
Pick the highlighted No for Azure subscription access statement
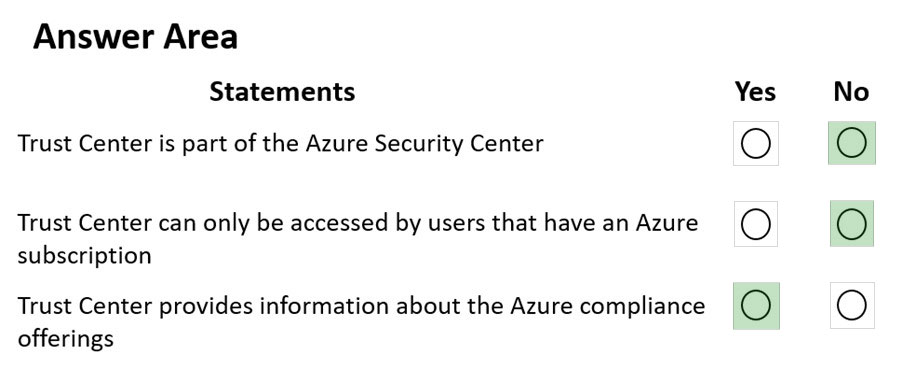(x=852, y=224)
